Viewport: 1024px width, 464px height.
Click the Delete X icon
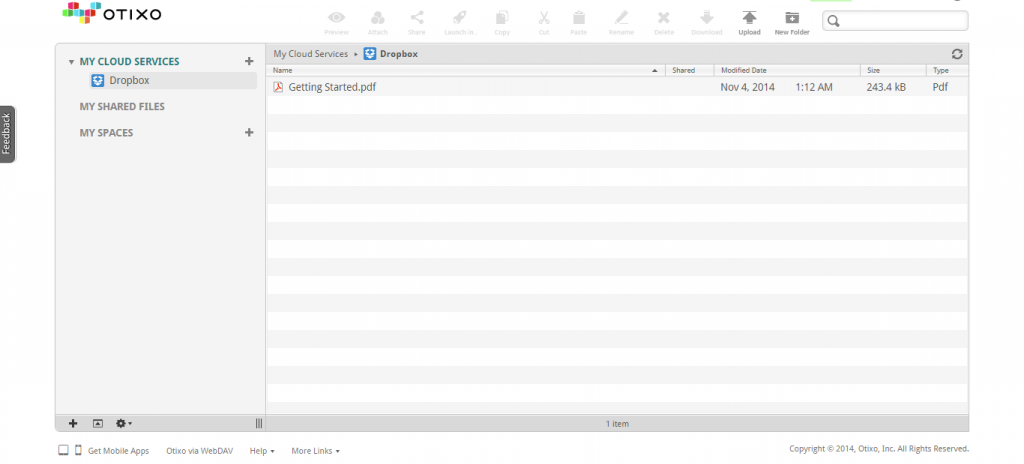point(664,18)
